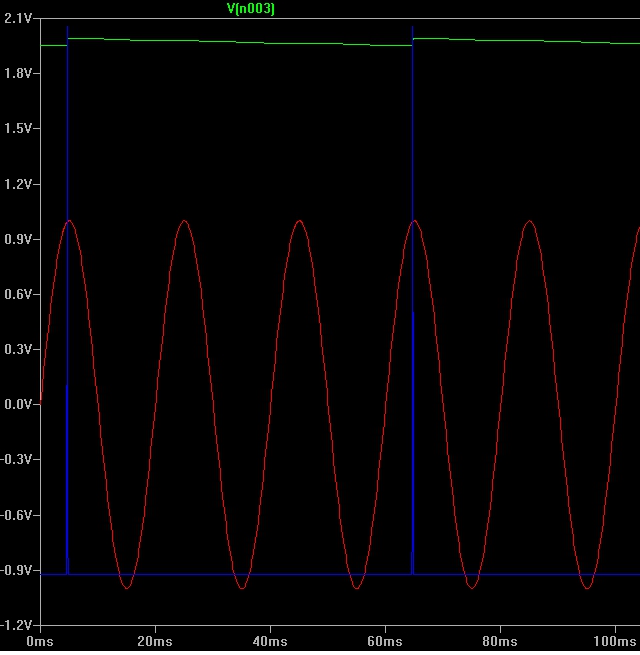640x655 pixels.
Task: Click the first red sine wave peak
Action: 69,221
